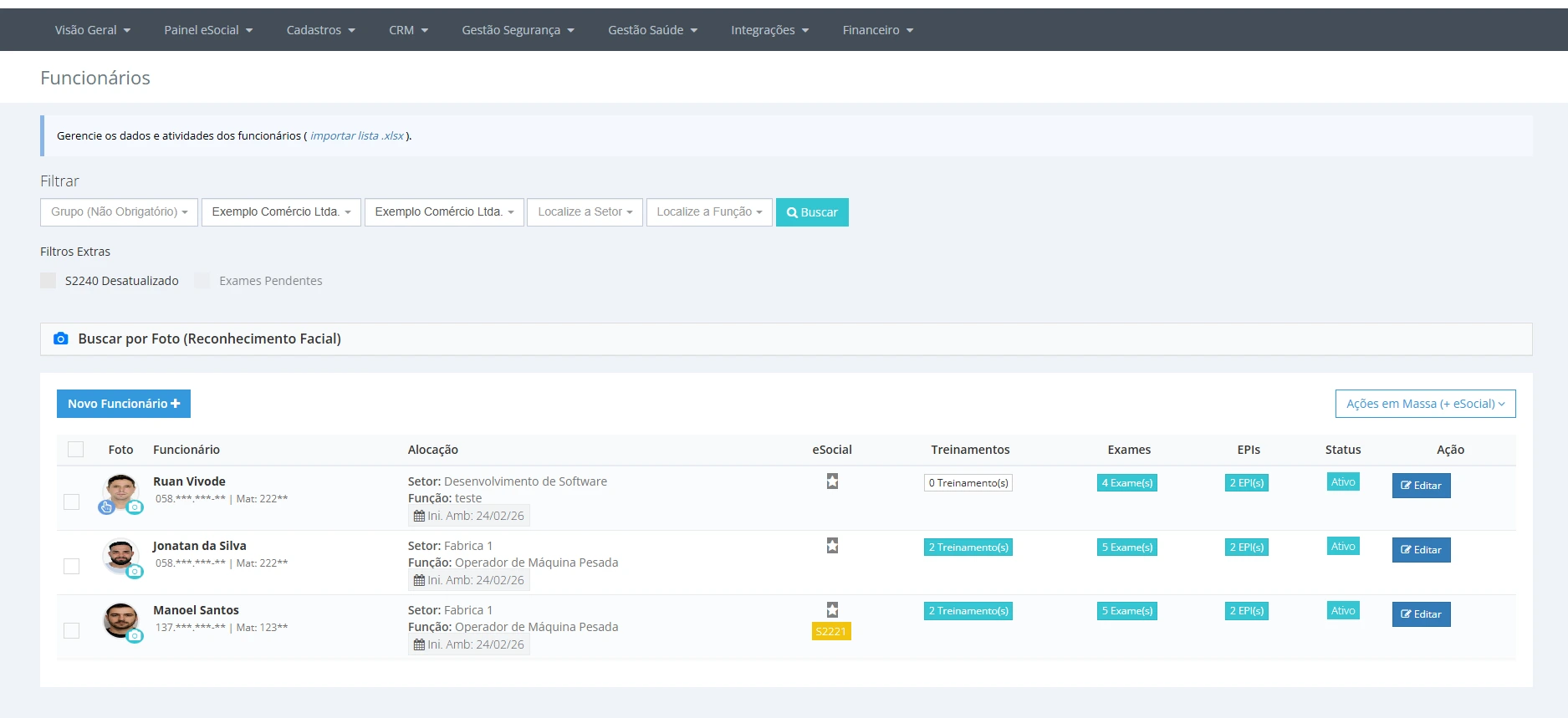
Task: Select the checkbox for Jonatan da Silva
Action: [x=72, y=566]
